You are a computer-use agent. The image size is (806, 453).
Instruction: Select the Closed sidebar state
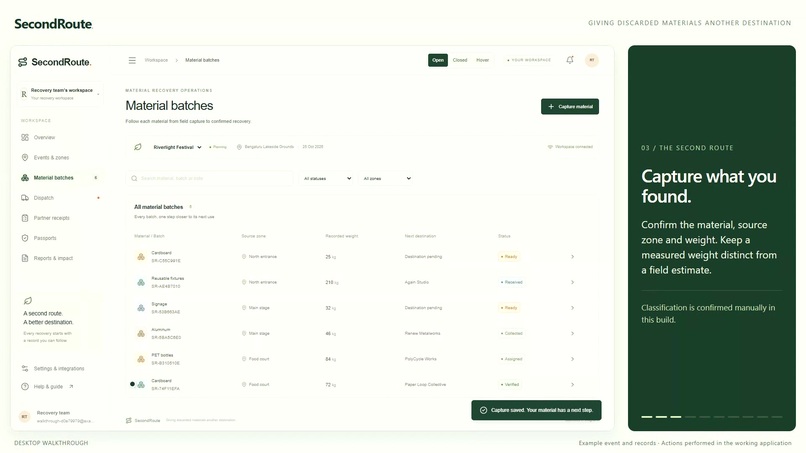[x=460, y=60]
